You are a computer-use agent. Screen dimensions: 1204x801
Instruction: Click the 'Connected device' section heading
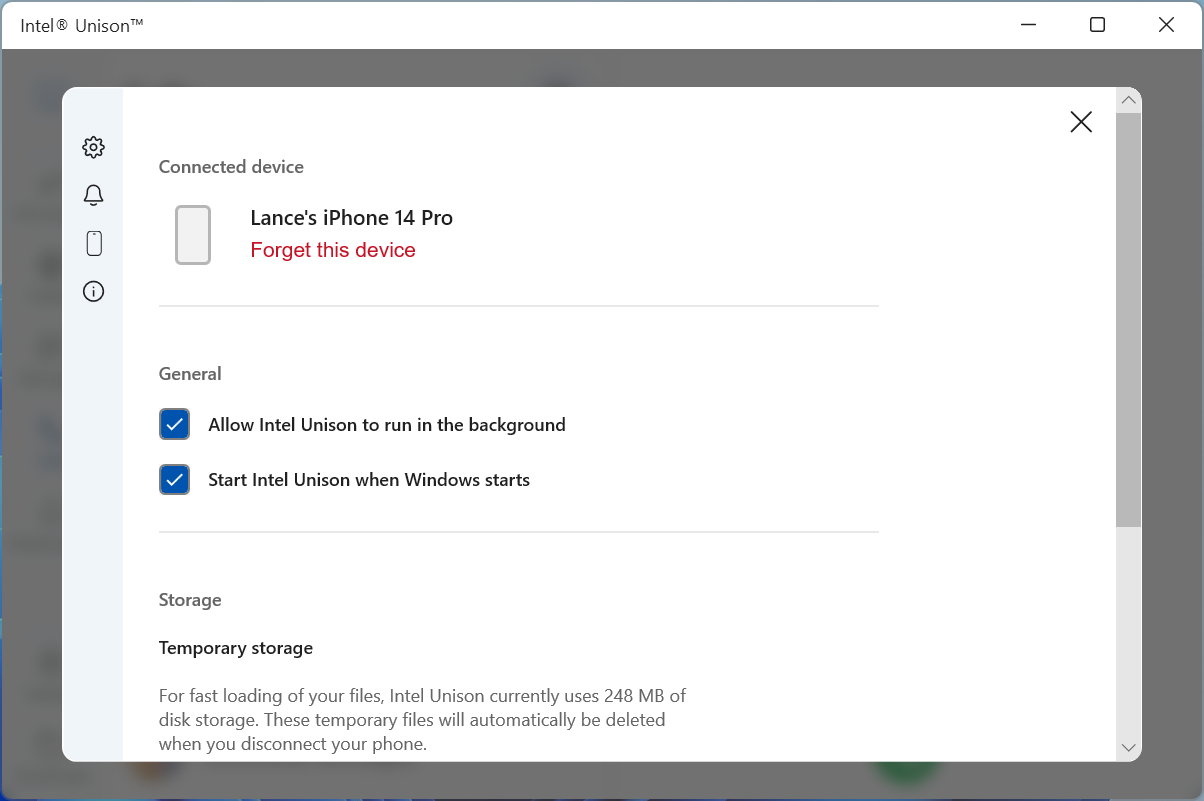[x=231, y=166]
